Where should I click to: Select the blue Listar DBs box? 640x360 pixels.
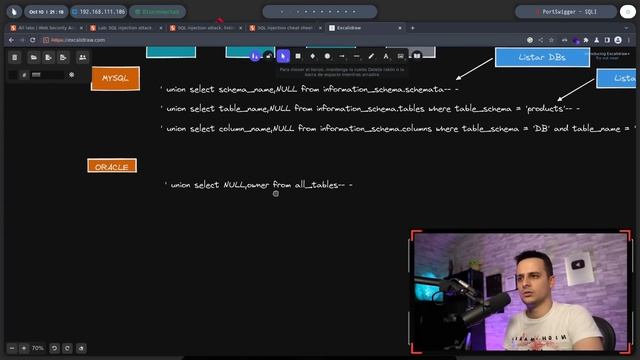click(x=542, y=58)
